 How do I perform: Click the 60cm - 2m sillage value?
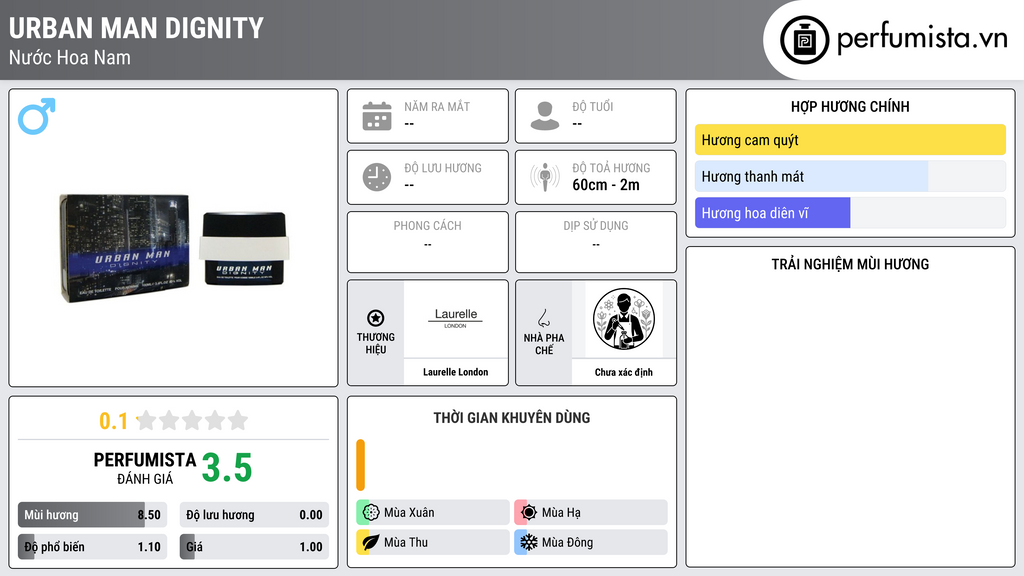(606, 185)
